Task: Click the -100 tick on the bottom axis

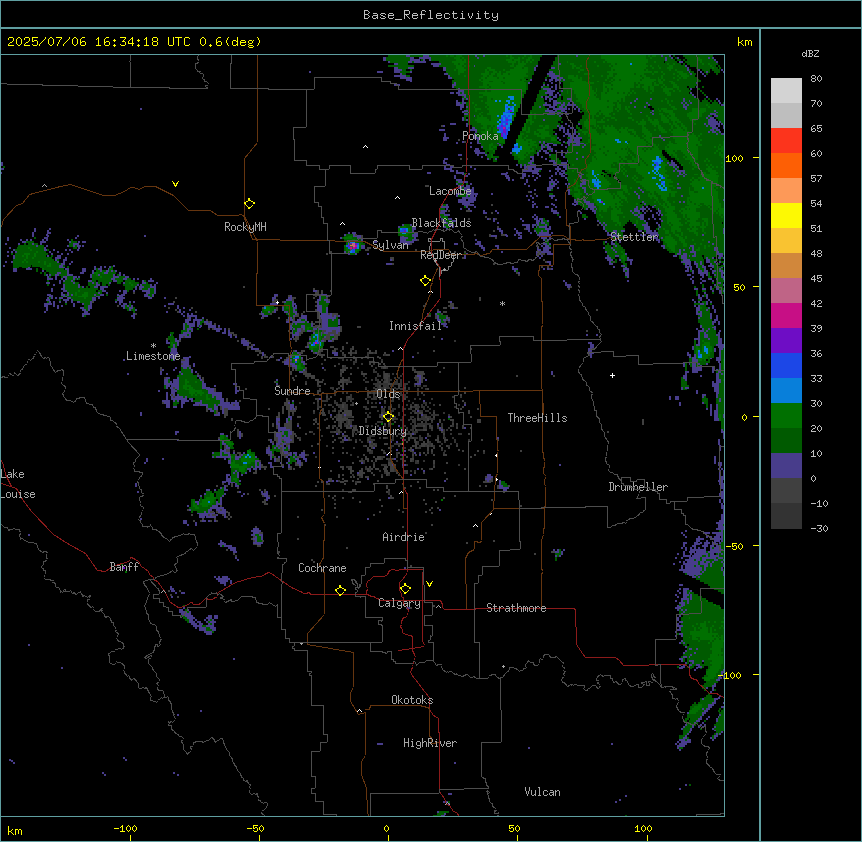Action: tap(126, 828)
